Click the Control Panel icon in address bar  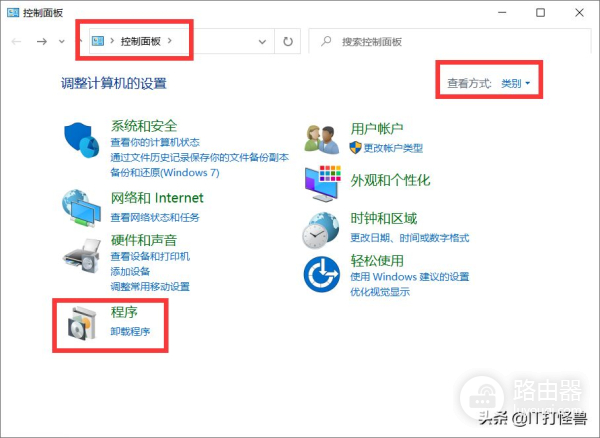click(98, 41)
